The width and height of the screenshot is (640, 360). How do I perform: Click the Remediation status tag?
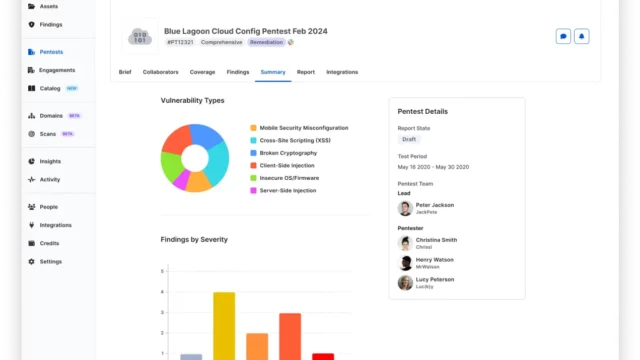click(266, 42)
